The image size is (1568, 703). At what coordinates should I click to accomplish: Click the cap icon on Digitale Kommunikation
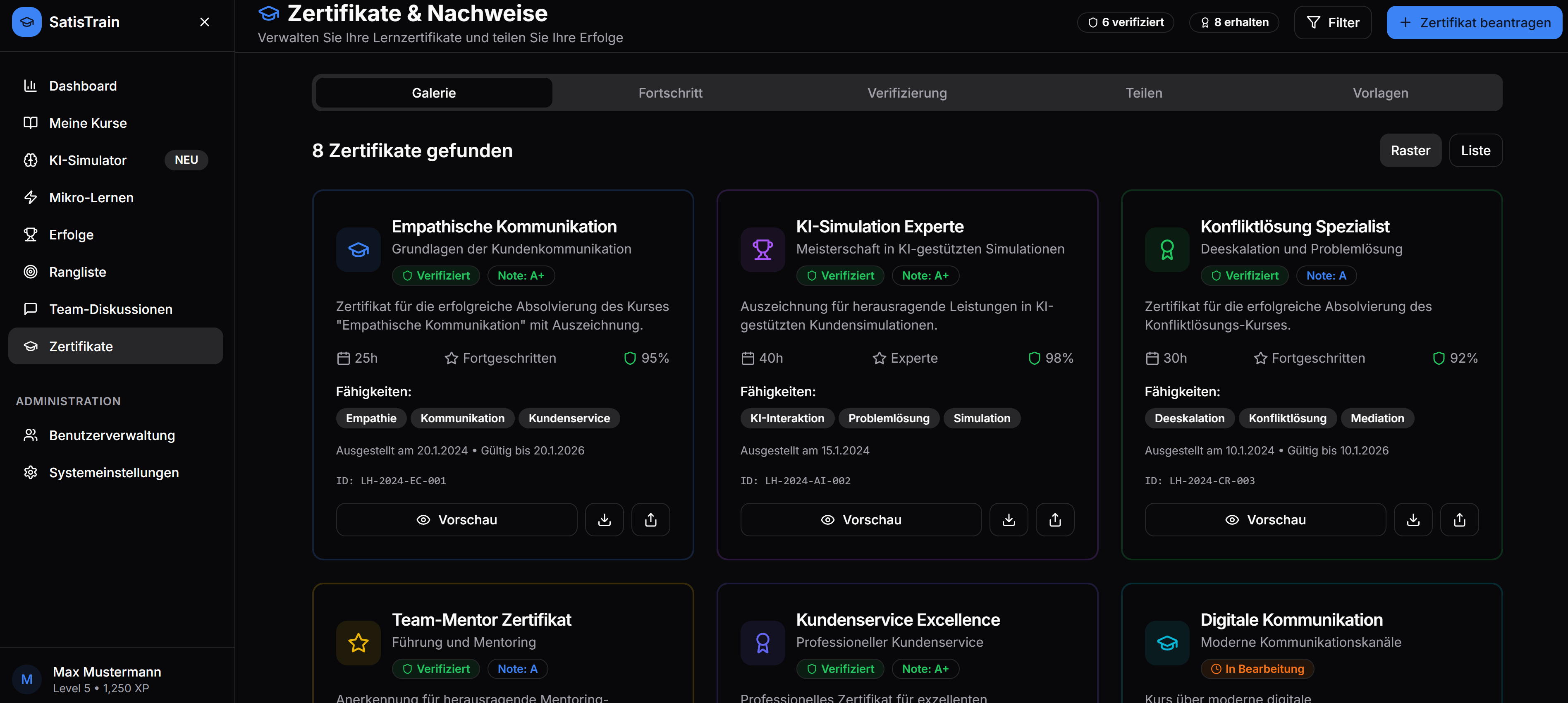1167,643
